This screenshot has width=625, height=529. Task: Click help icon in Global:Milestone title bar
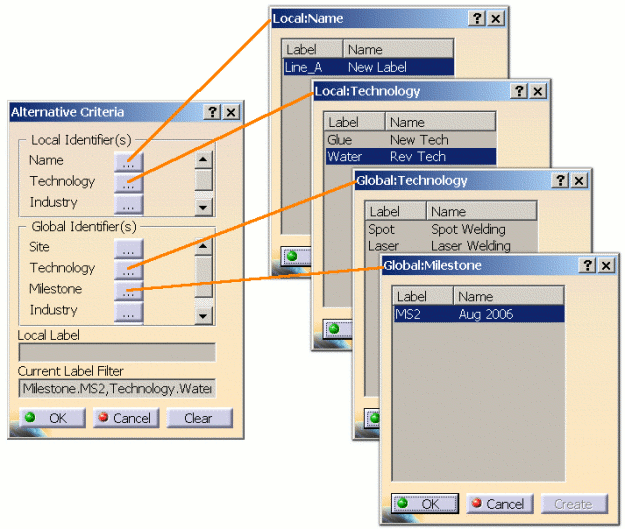588,265
